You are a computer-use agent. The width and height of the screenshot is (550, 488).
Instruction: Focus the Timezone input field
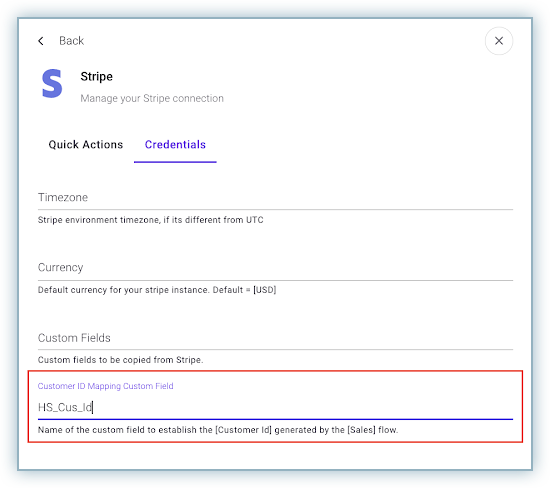(x=275, y=198)
